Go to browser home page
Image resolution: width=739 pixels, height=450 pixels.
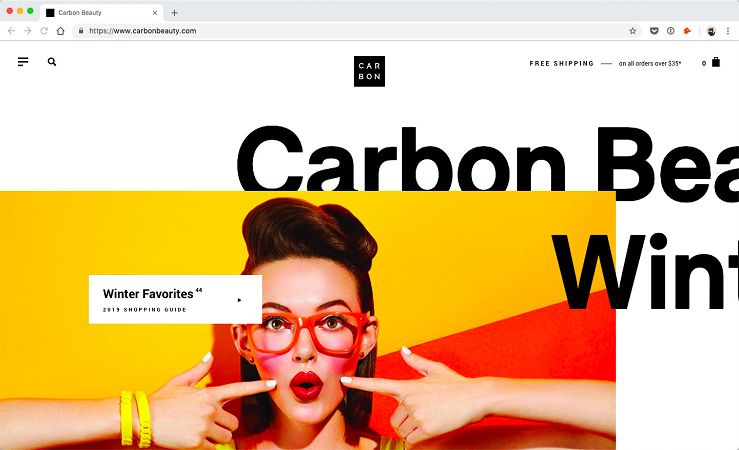[x=60, y=31]
